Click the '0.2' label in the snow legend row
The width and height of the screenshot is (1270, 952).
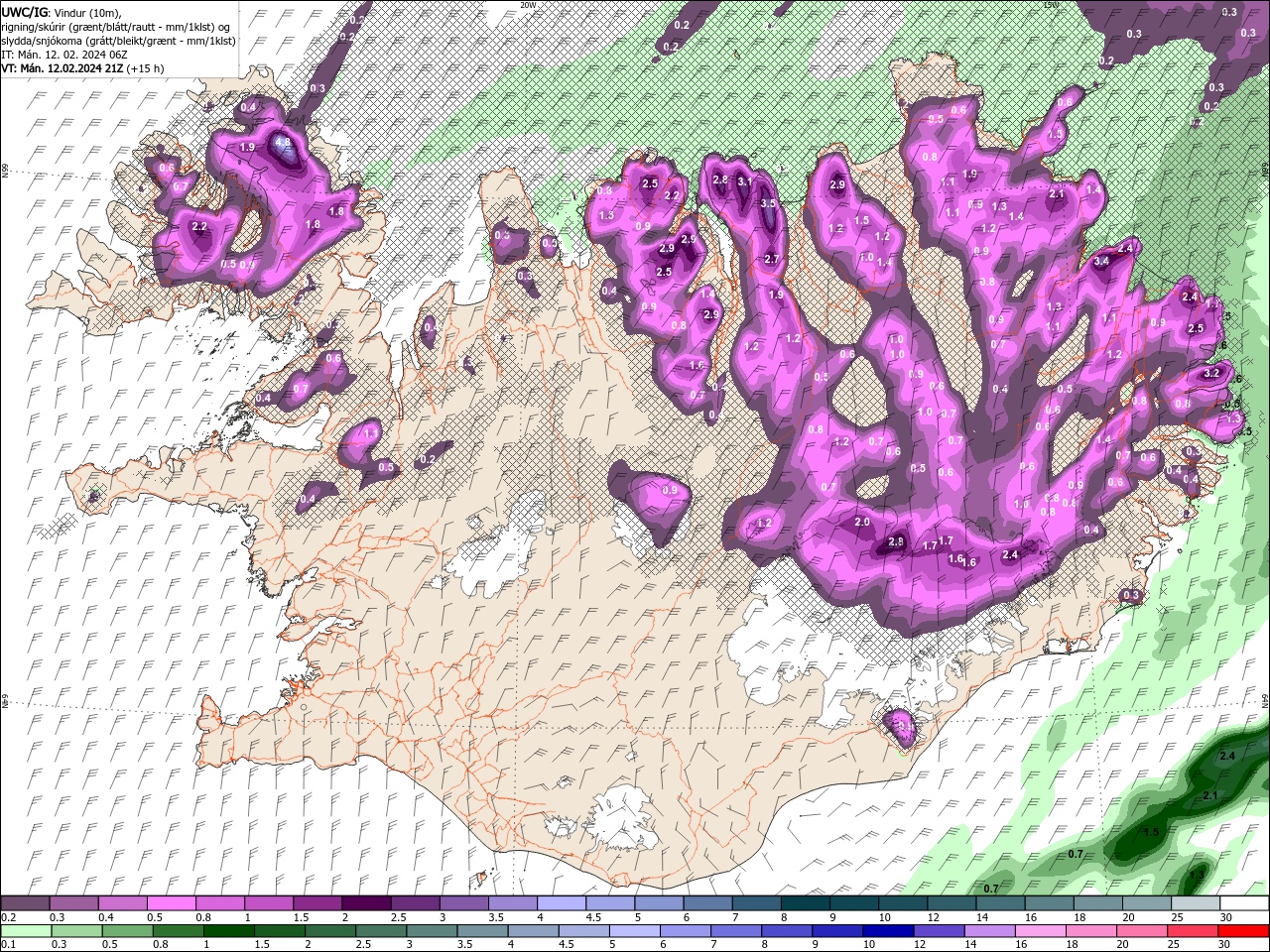[x=9, y=917]
